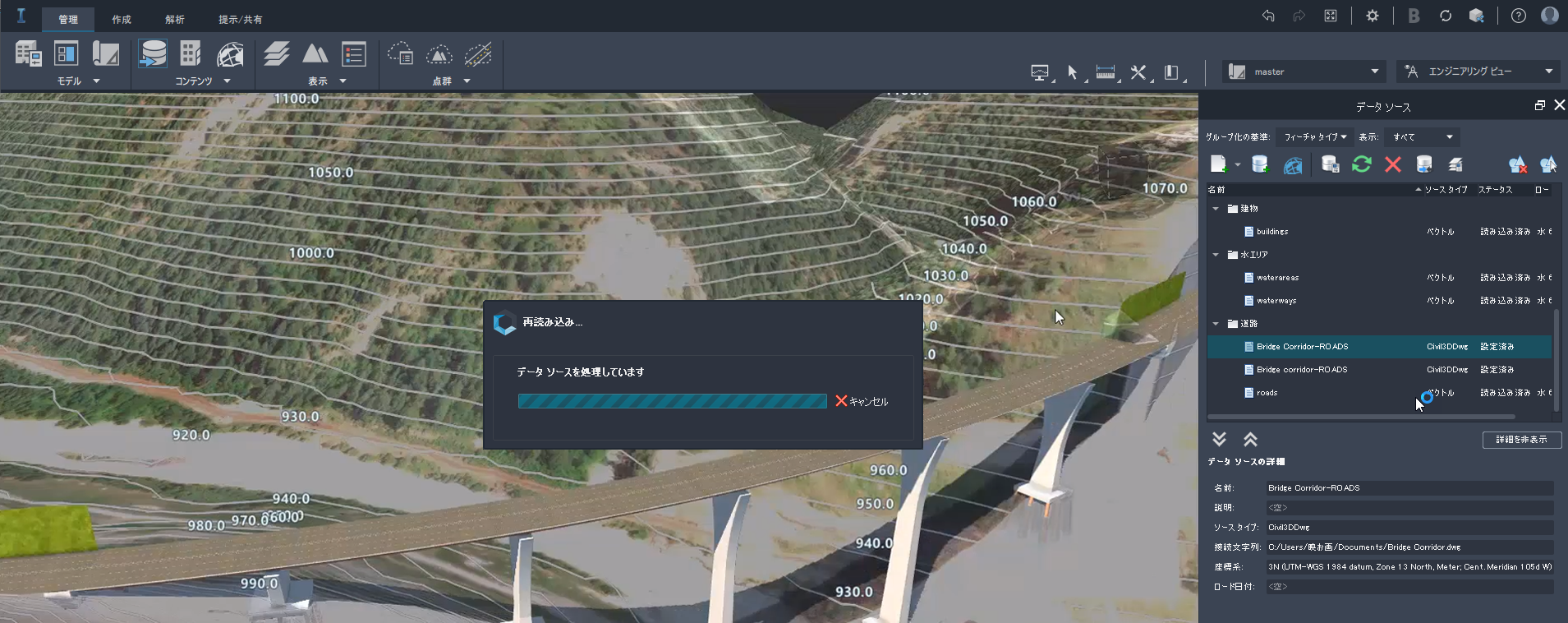The image size is (1568, 623).
Task: Select the waterways data source row
Action: 1380,301
